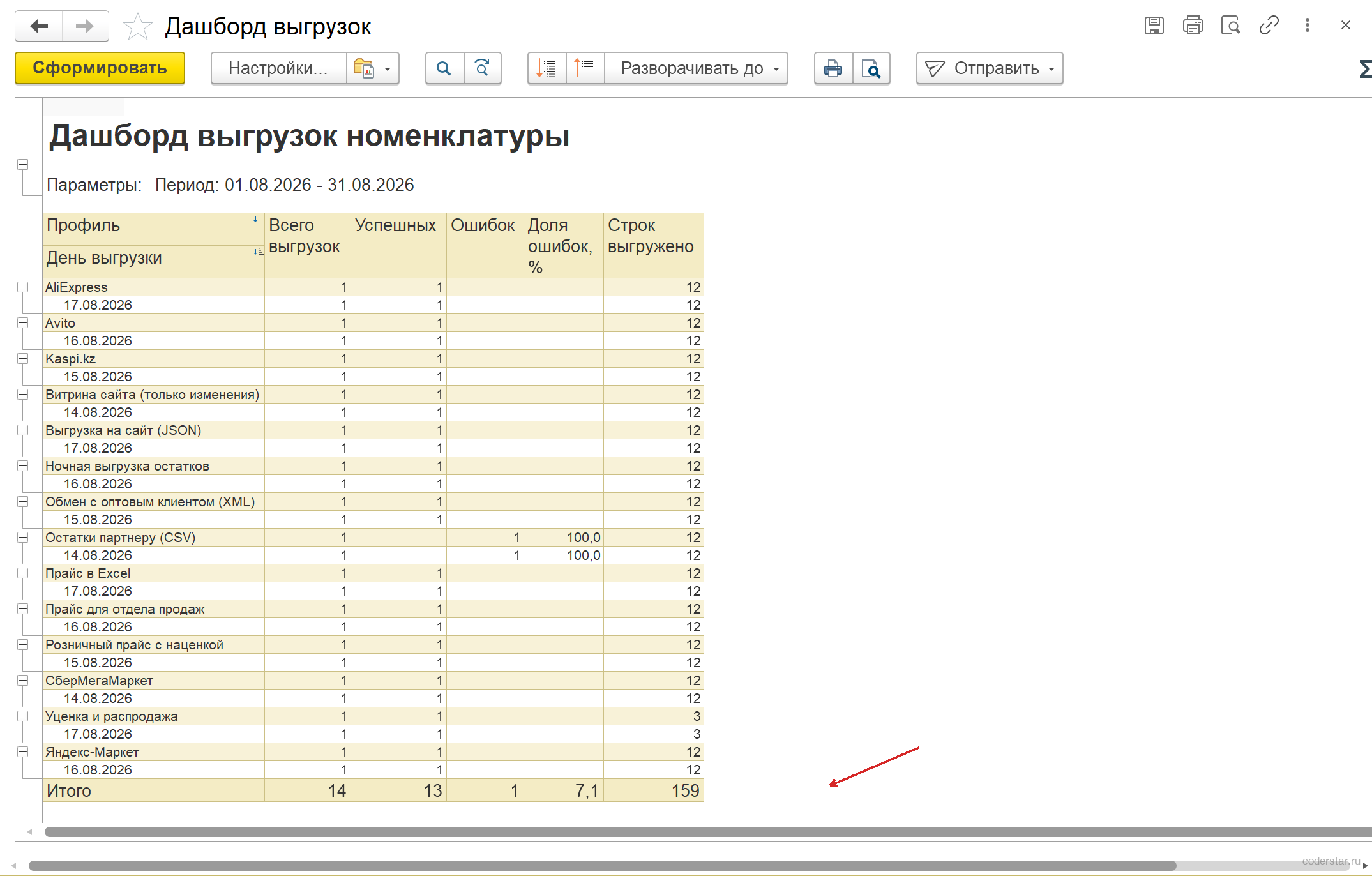Click the forward navigation arrow
Viewport: 1372px width, 876px height.
point(85,26)
